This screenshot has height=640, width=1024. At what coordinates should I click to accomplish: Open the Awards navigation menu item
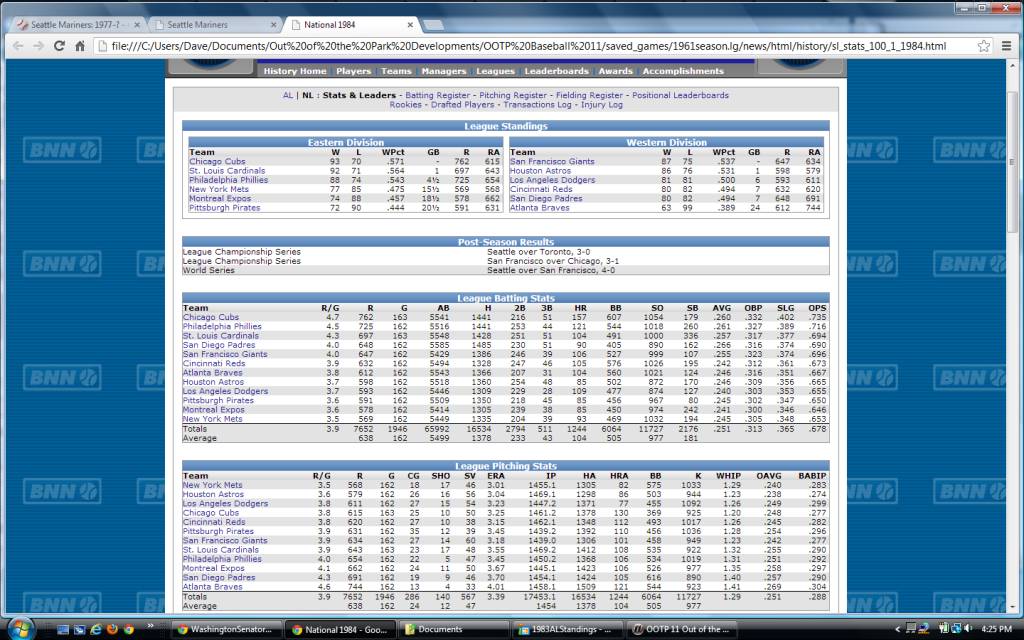pos(615,71)
